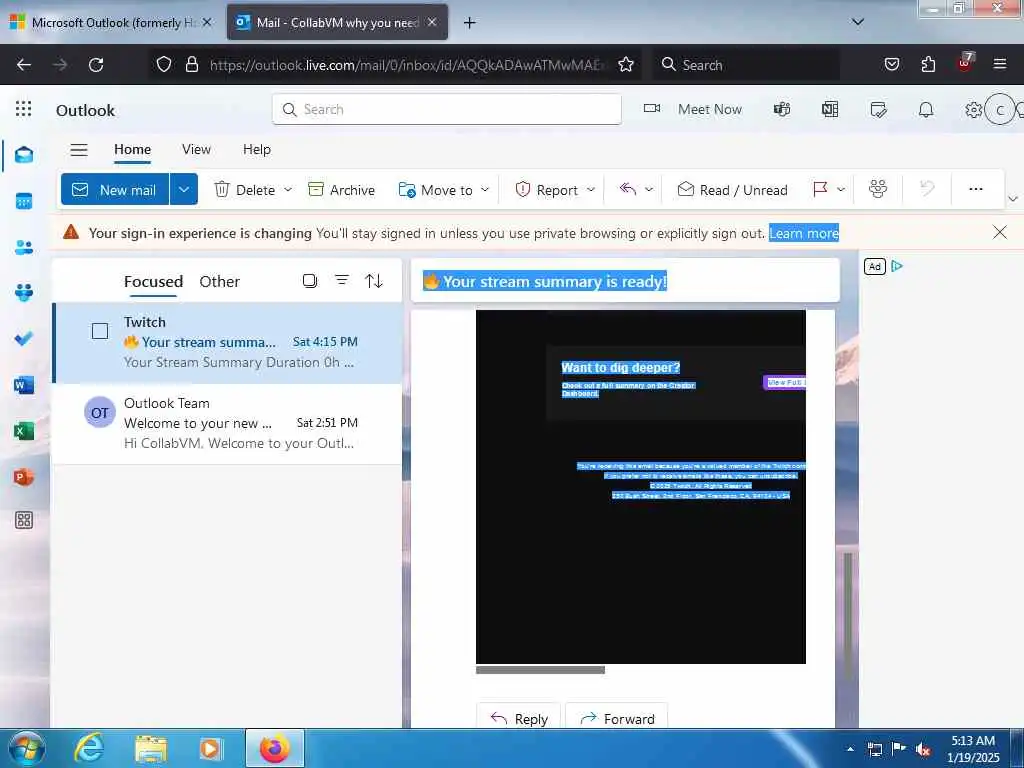
Task: Click the Firefox URL address bar
Action: tap(394, 64)
